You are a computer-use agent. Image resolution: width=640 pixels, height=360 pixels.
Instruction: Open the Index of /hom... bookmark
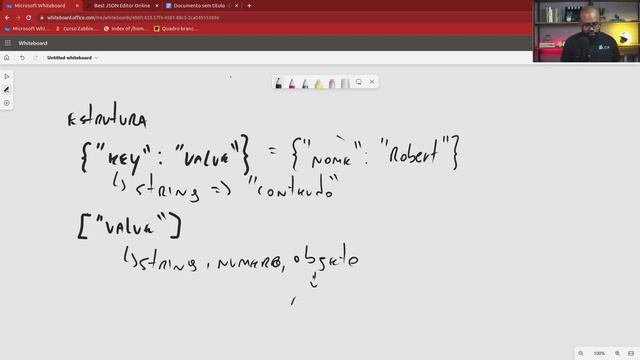point(126,29)
